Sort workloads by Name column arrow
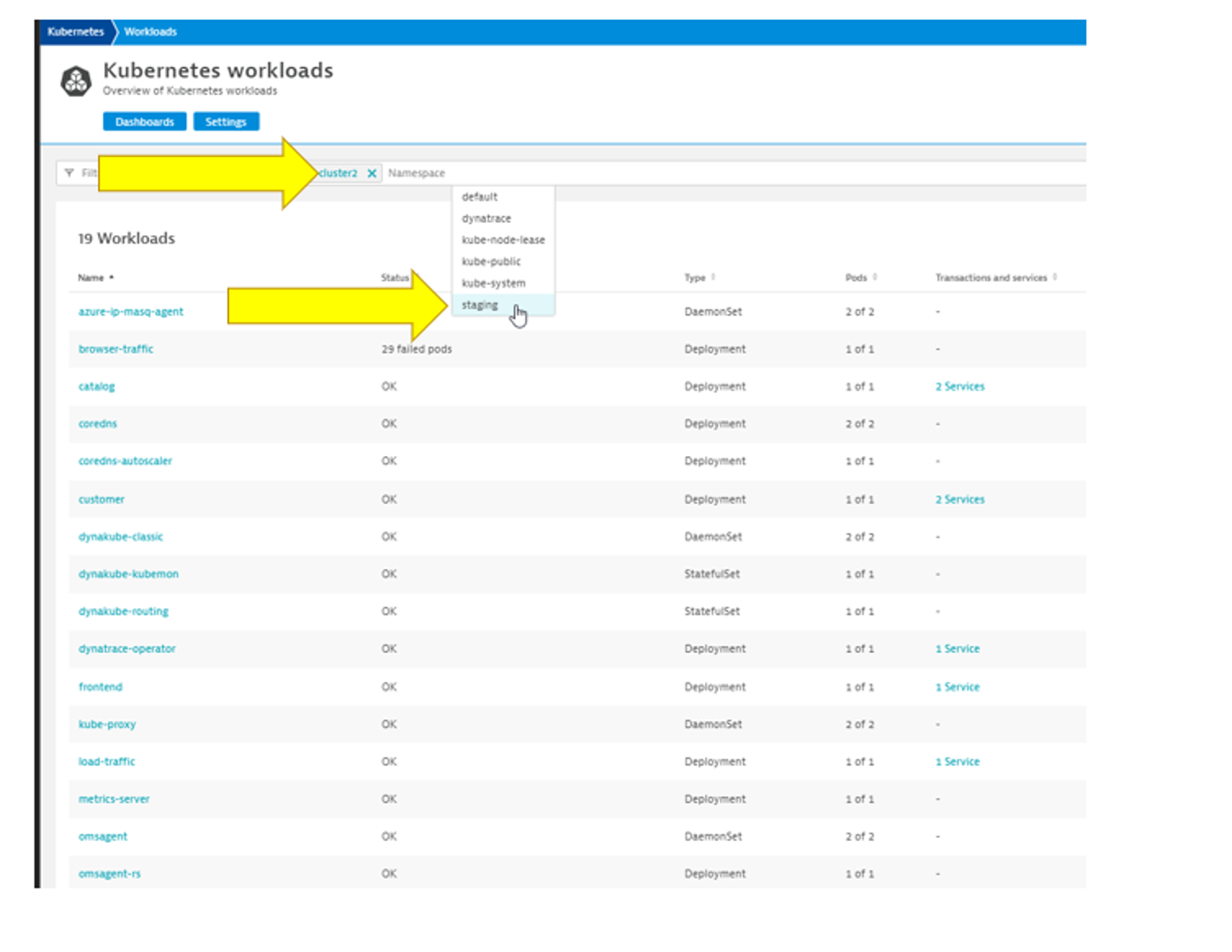This screenshot has height=952, width=1232. (112, 277)
